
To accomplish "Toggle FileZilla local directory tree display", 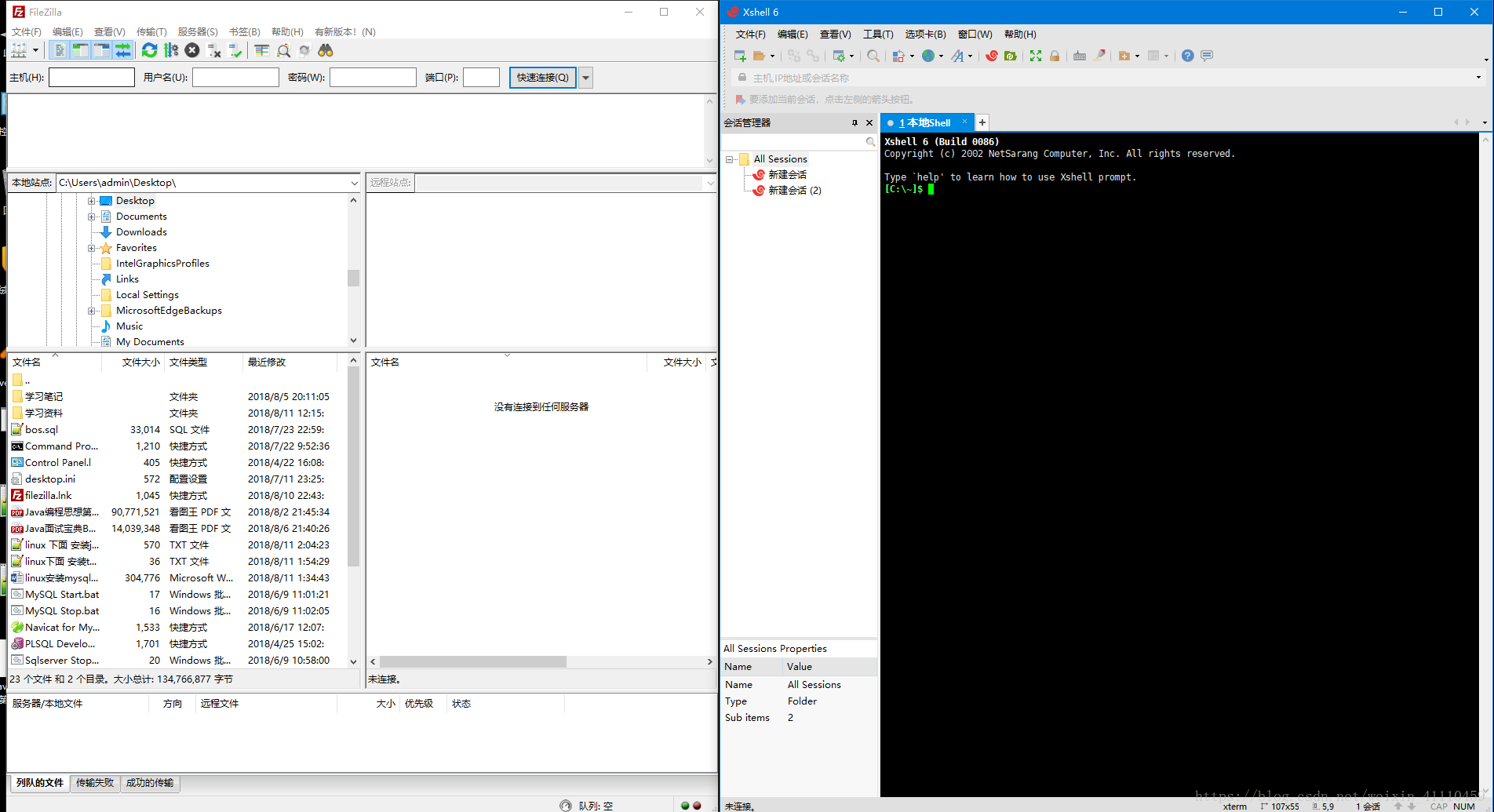I will (x=80, y=50).
